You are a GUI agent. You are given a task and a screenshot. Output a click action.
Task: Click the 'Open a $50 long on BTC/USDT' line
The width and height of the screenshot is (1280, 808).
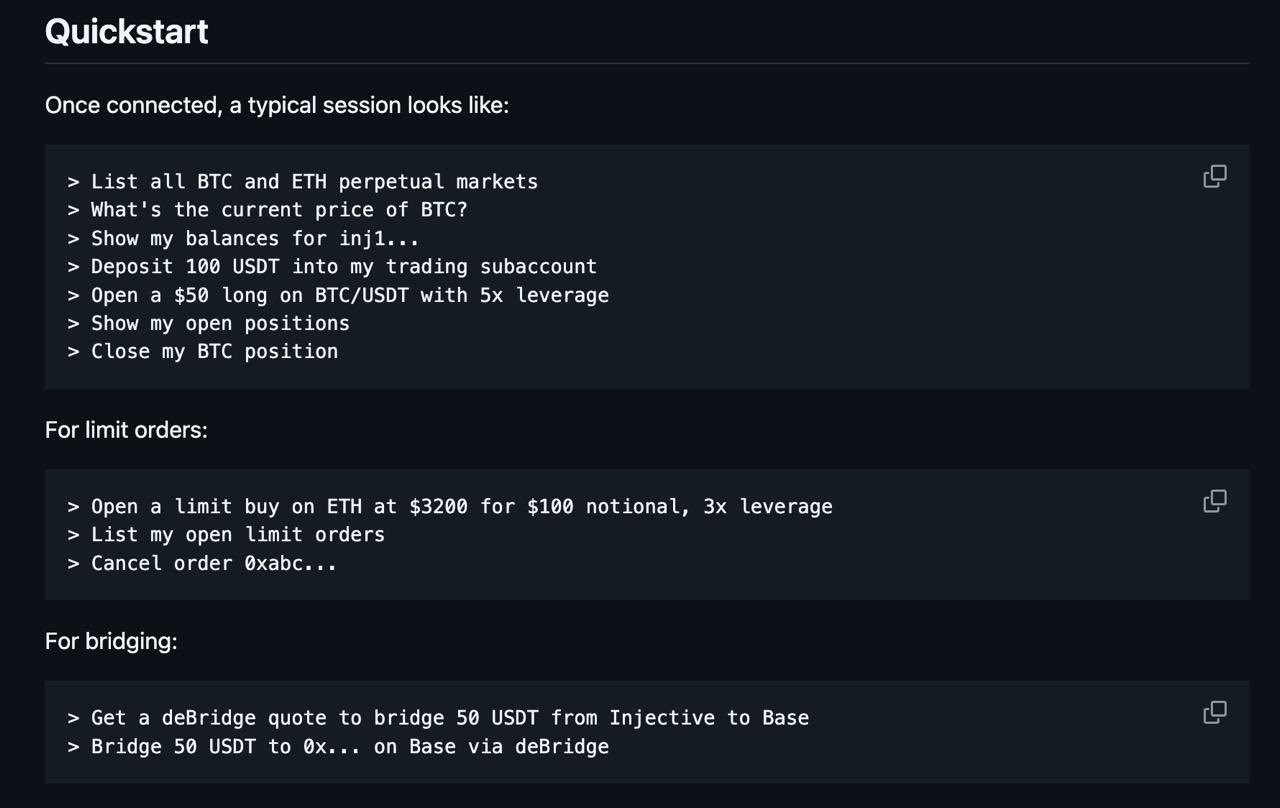pos(349,295)
